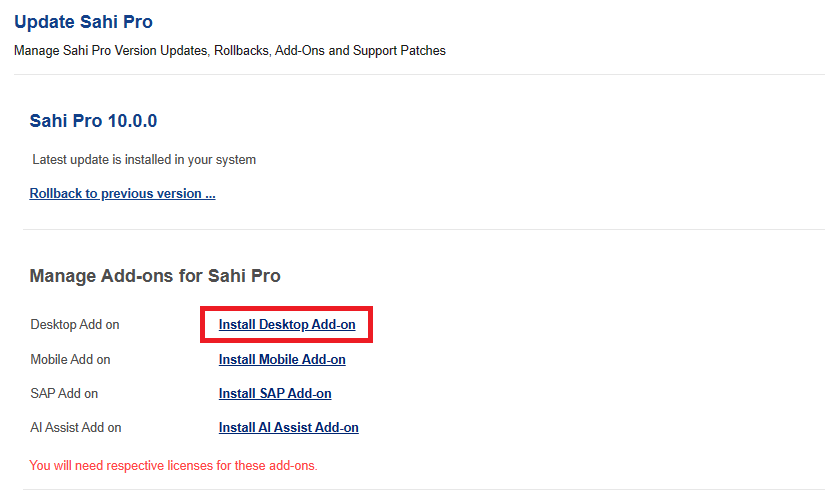Click the AI Assist Add on row label
Viewport: 825px width, 504px height.
click(x=76, y=427)
